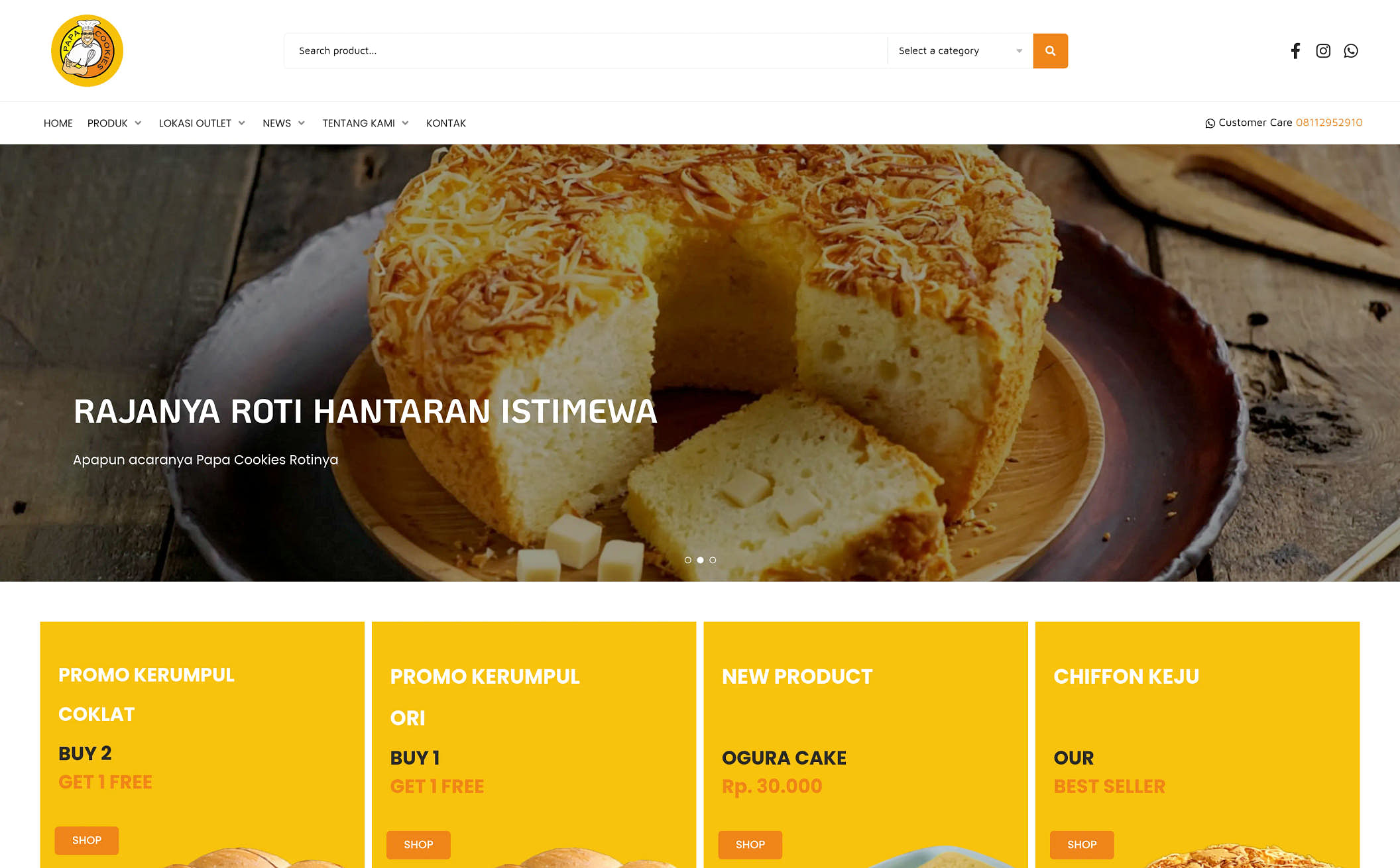Select the second slider dot

(x=700, y=560)
